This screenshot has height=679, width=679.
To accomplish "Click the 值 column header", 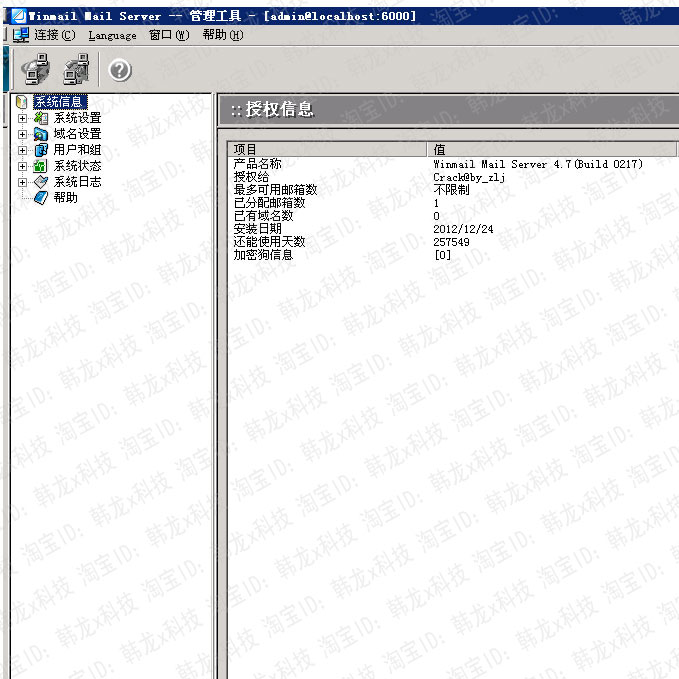I will point(551,149).
